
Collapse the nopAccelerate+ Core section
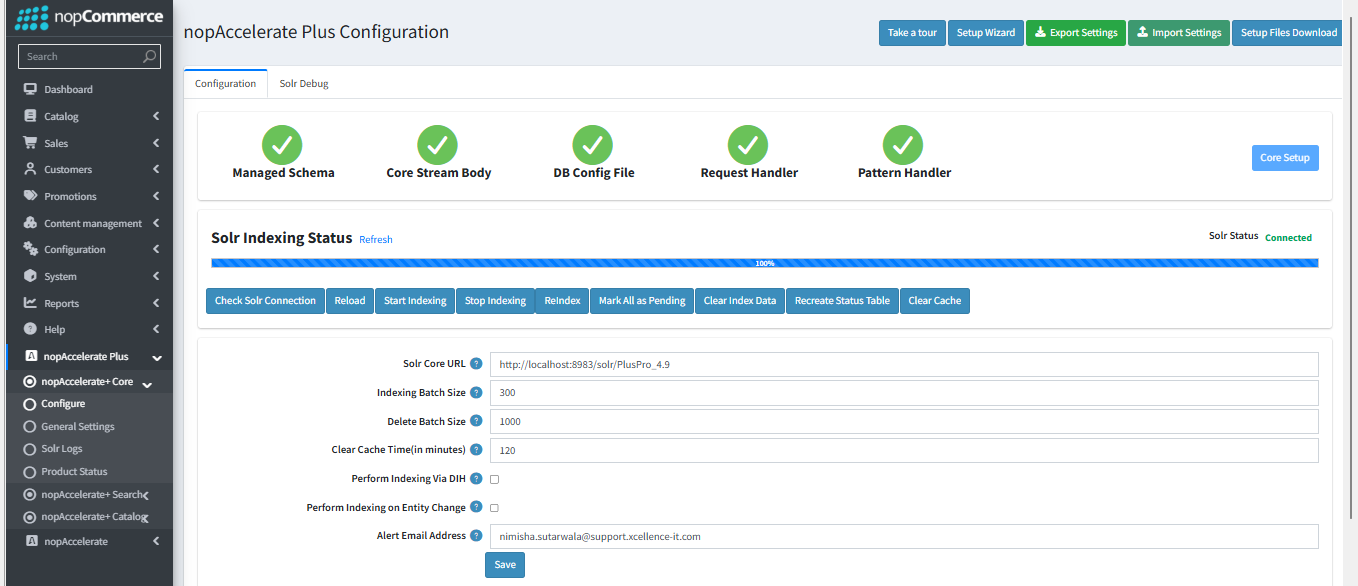[147, 381]
